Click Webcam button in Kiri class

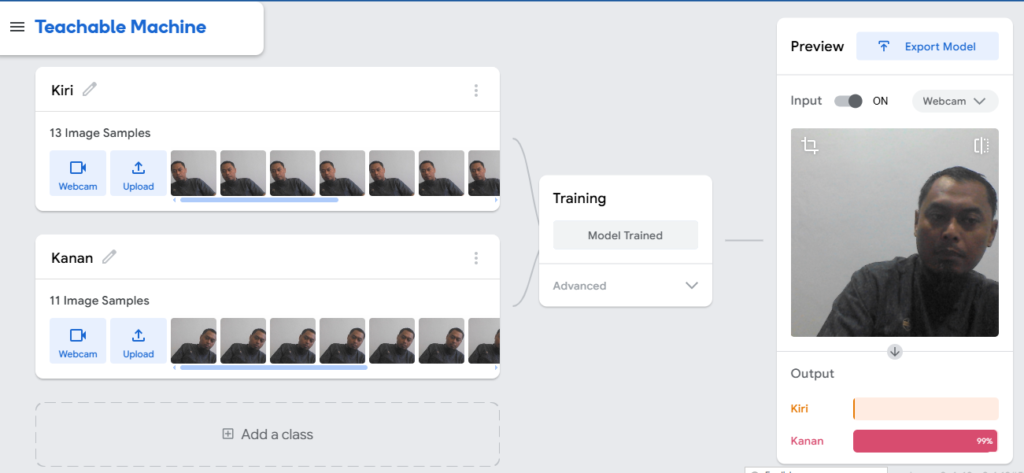pos(78,173)
